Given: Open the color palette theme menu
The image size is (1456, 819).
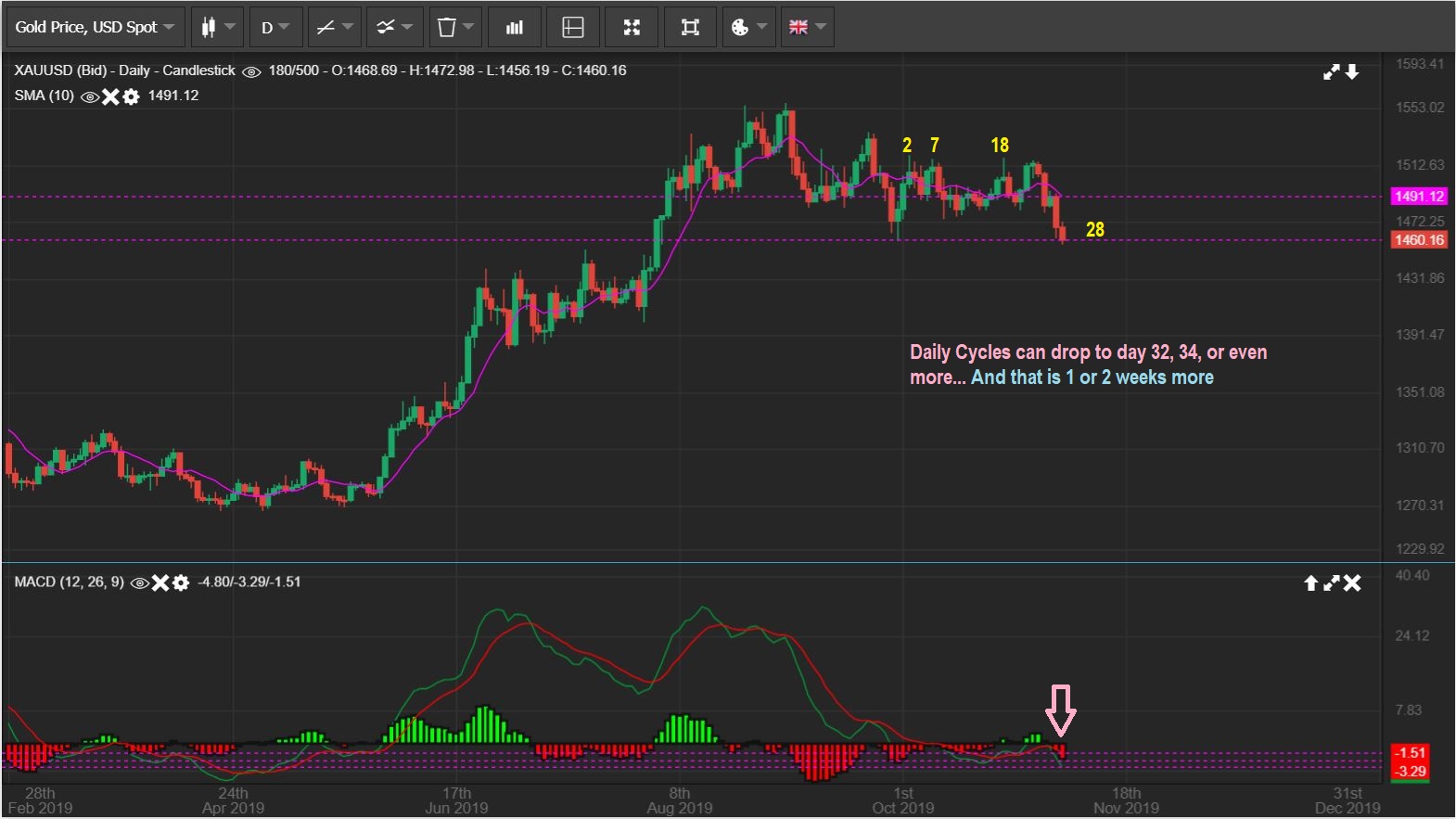Looking at the screenshot, I should (748, 27).
